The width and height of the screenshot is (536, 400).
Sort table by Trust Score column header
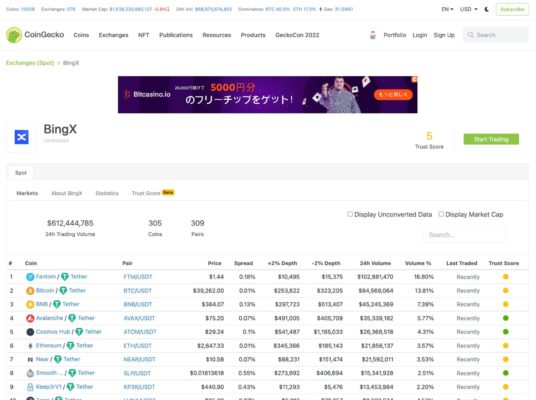coord(504,263)
